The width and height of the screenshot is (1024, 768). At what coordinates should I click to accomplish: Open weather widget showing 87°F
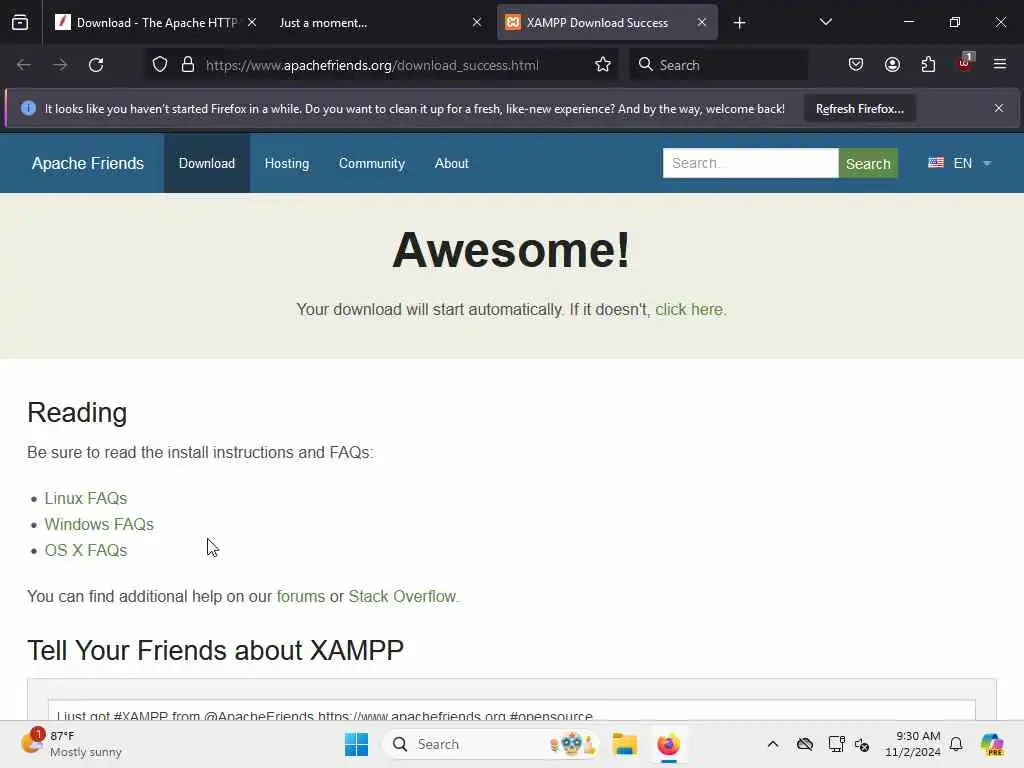[x=71, y=744]
